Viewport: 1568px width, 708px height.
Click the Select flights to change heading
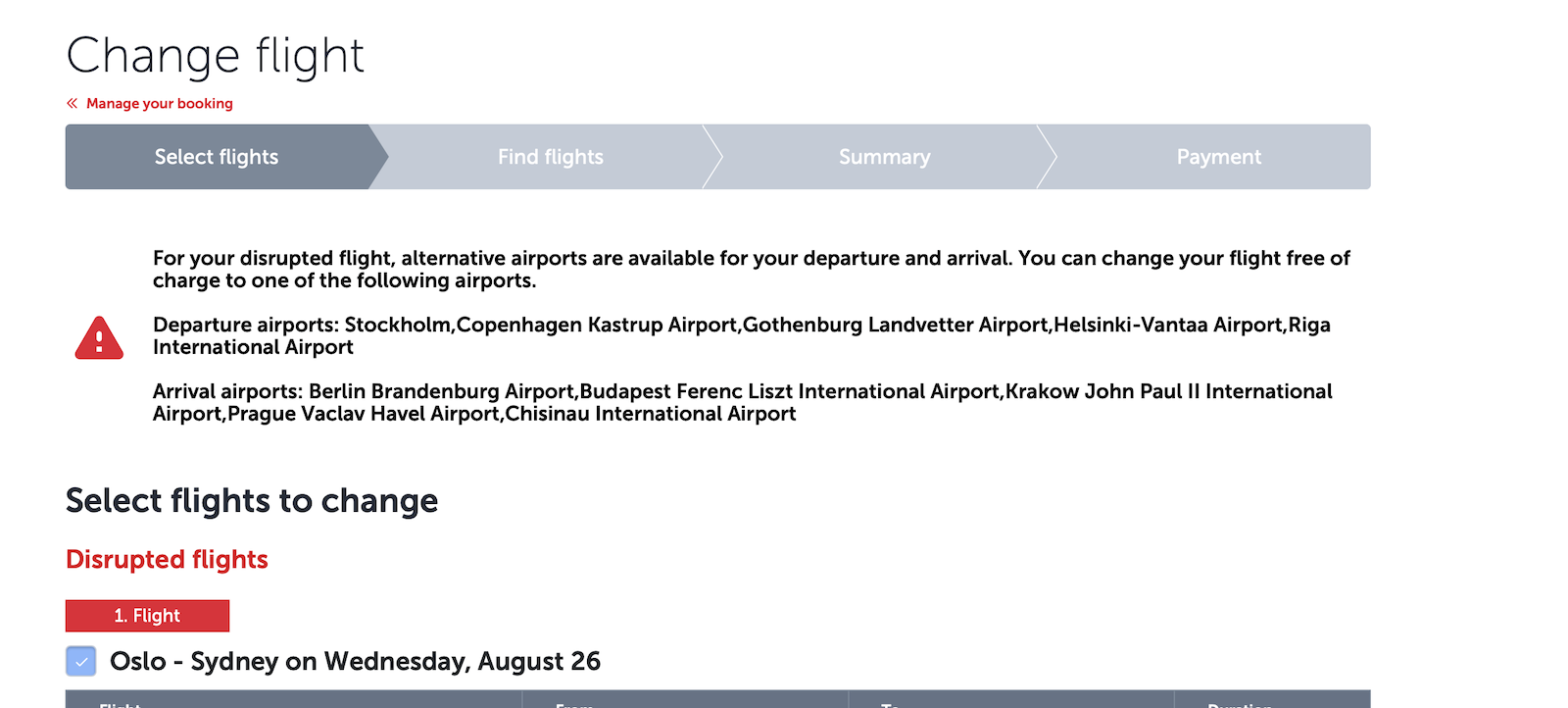[x=252, y=501]
